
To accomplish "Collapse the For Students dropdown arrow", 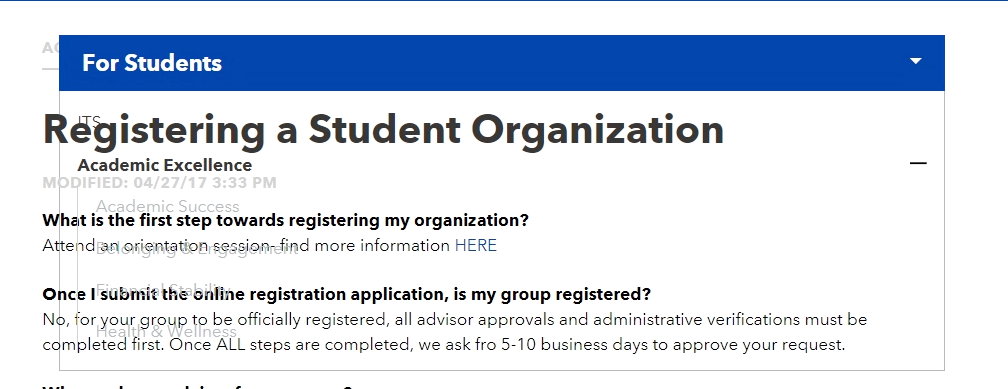I will click(916, 62).
